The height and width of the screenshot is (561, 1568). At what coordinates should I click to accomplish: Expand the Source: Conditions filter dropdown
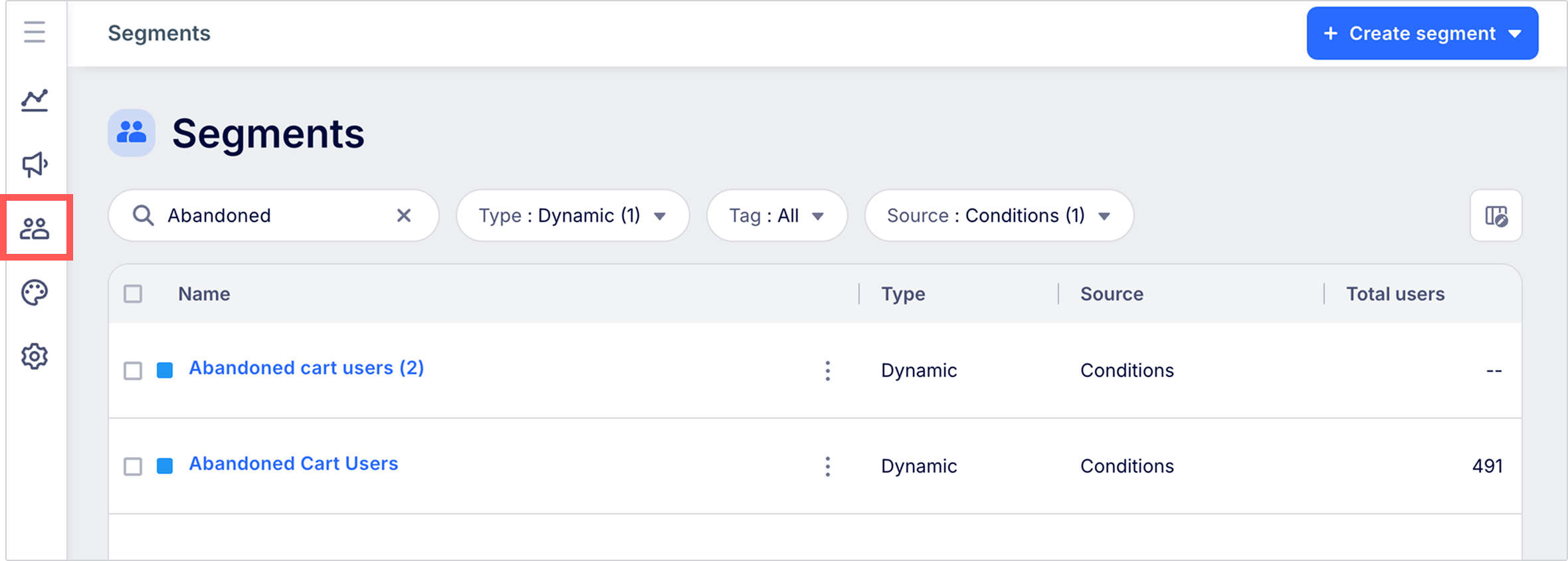point(999,215)
